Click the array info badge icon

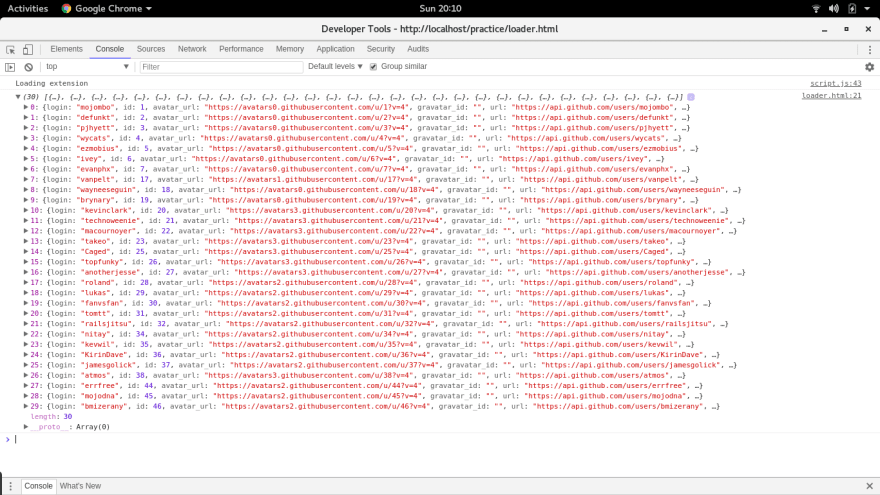click(x=691, y=97)
